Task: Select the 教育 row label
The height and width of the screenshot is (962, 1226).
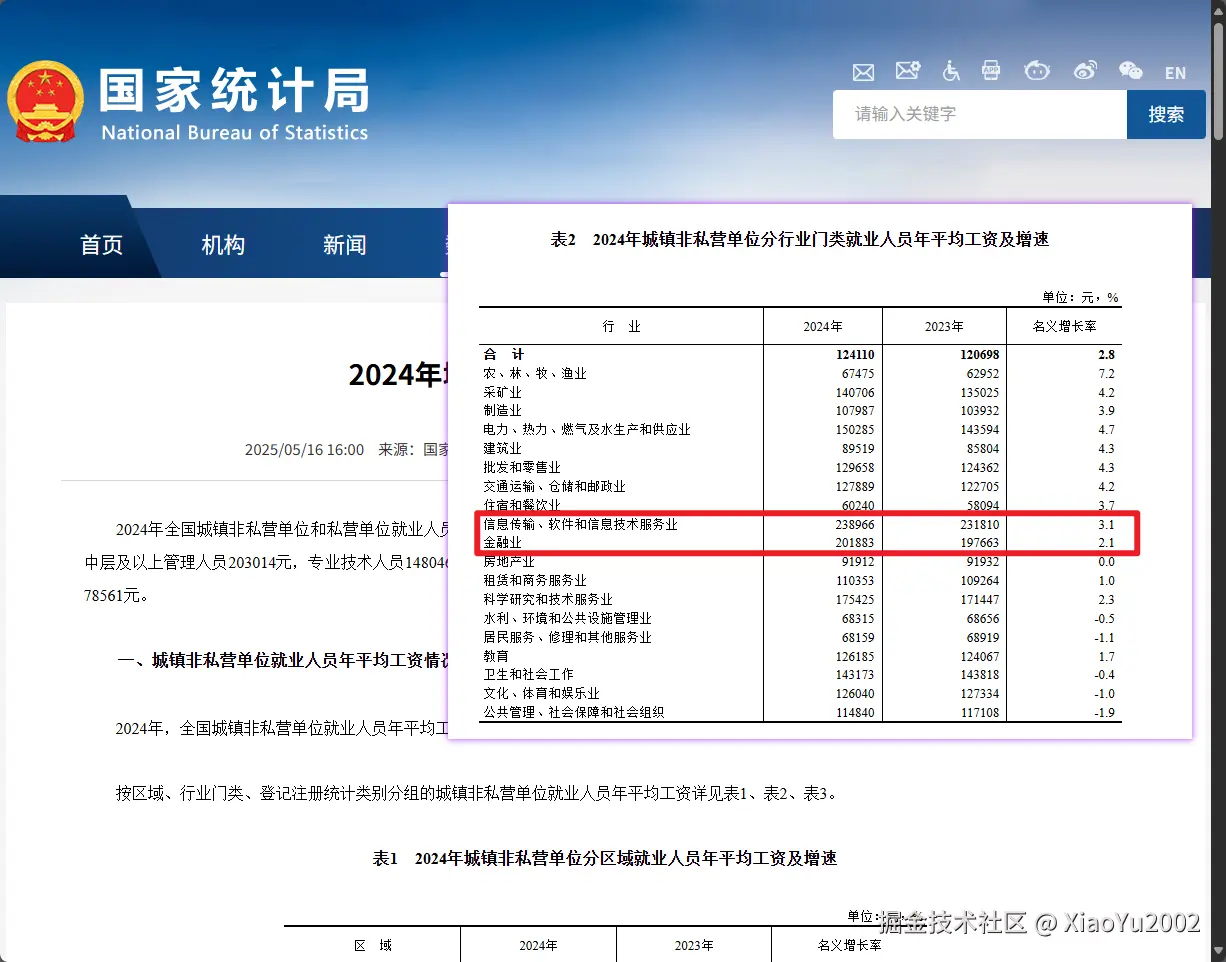Action: (496, 656)
